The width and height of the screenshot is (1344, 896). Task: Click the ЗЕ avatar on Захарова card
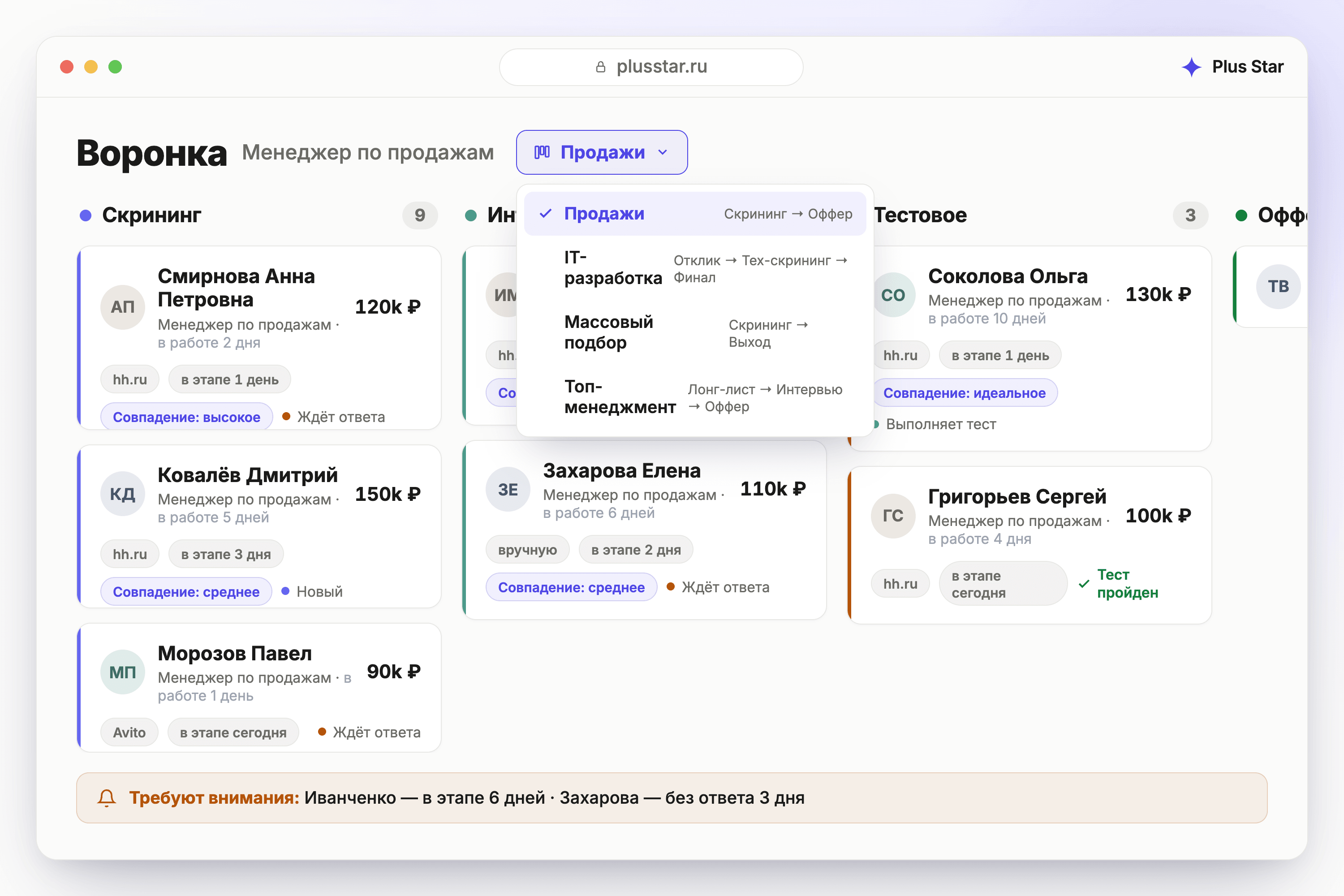[508, 489]
